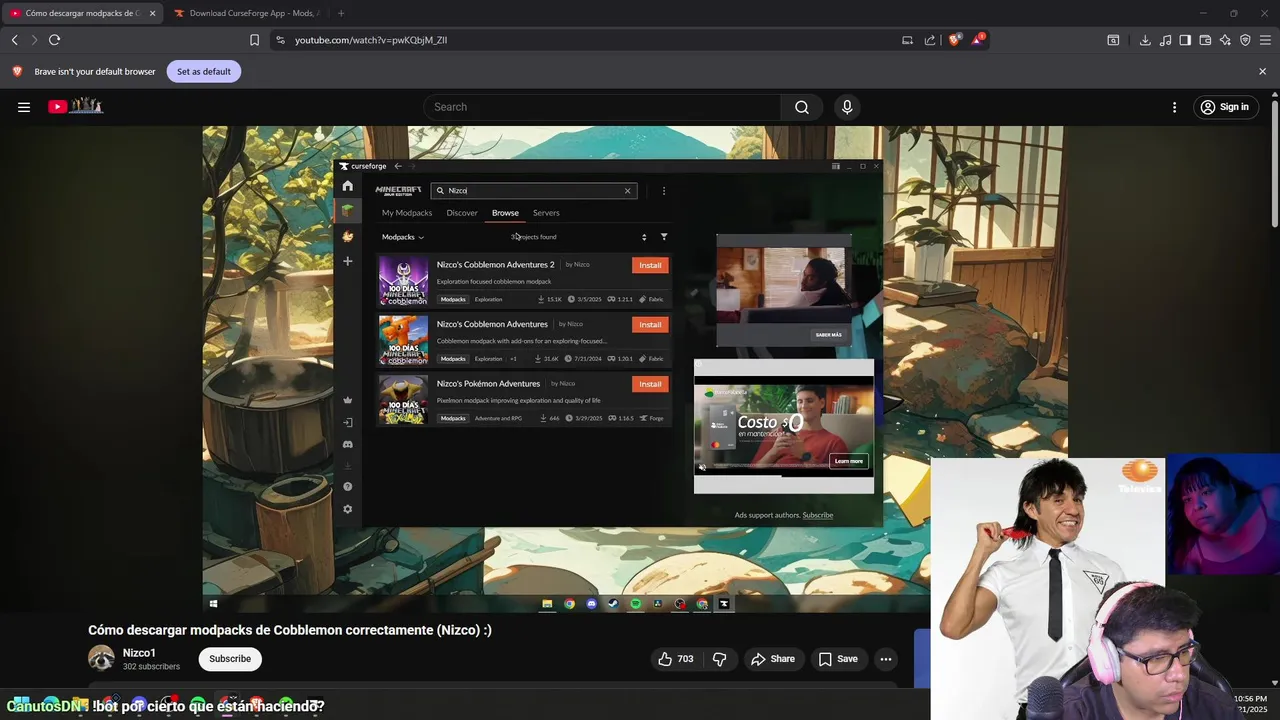The height and width of the screenshot is (720, 1280).
Task: Open the Nizco1 channel name link
Action: point(139,653)
